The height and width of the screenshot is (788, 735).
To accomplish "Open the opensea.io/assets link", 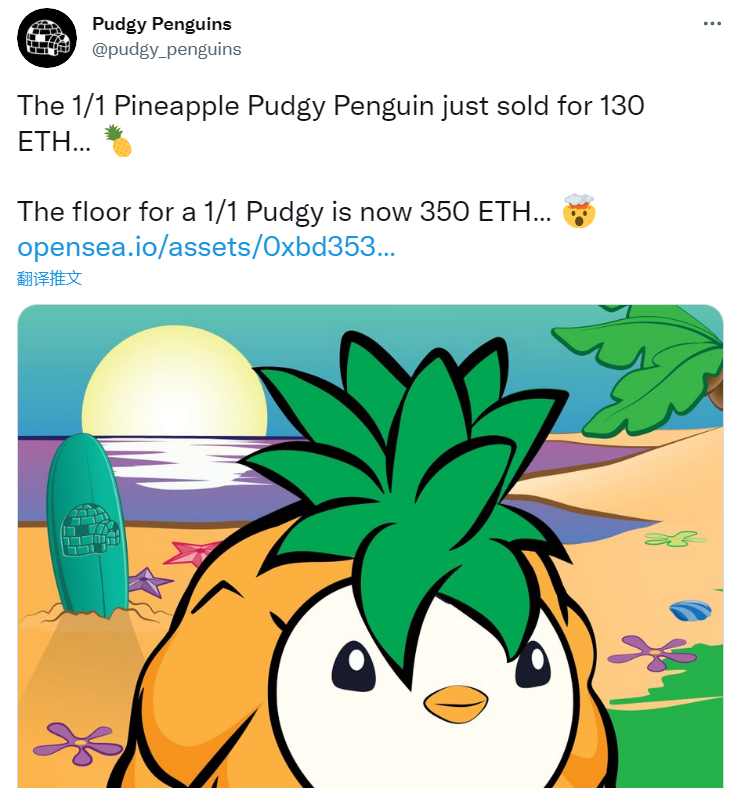I will point(206,247).
